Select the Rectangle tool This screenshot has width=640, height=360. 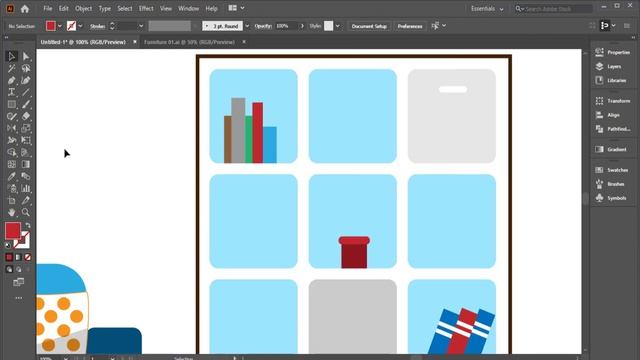[x=11, y=104]
